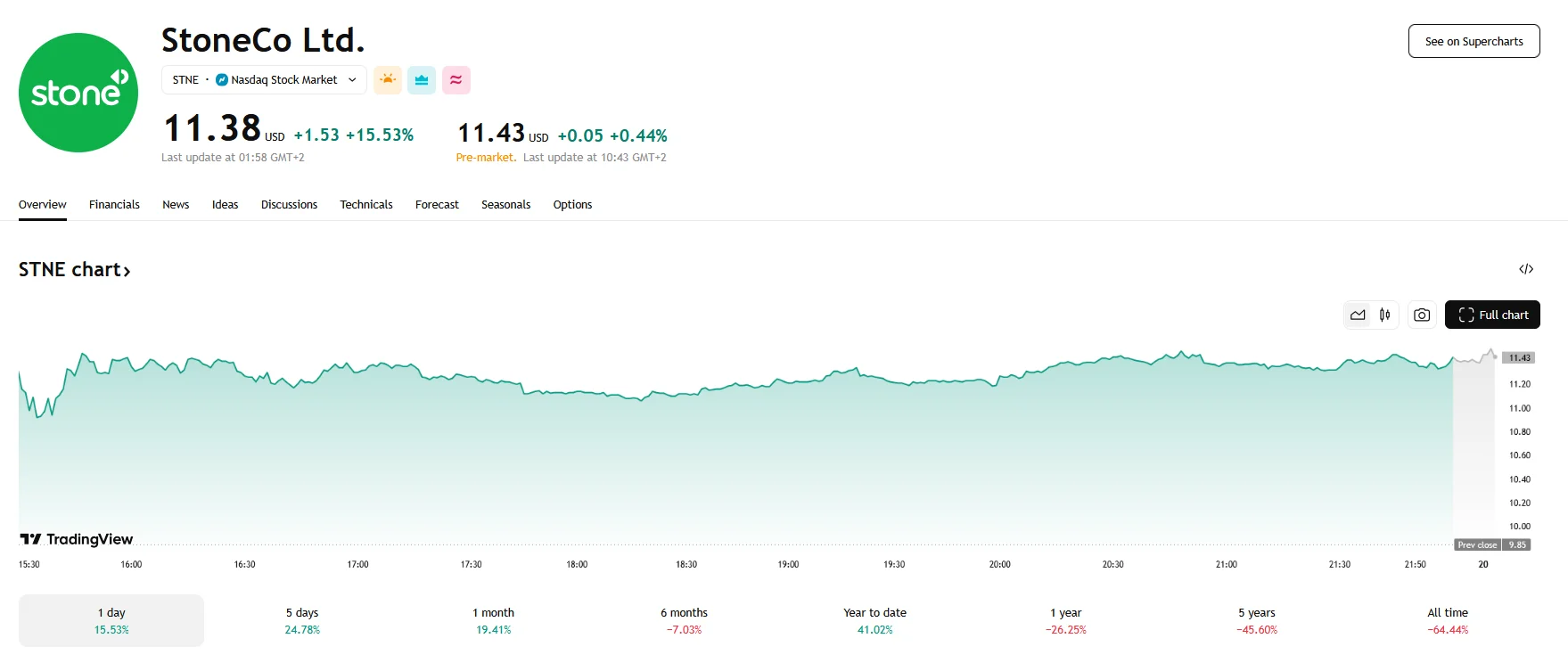Screen dimensions: 1568x671
Task: Click the teal crown badge icon
Action: pyautogui.click(x=421, y=79)
